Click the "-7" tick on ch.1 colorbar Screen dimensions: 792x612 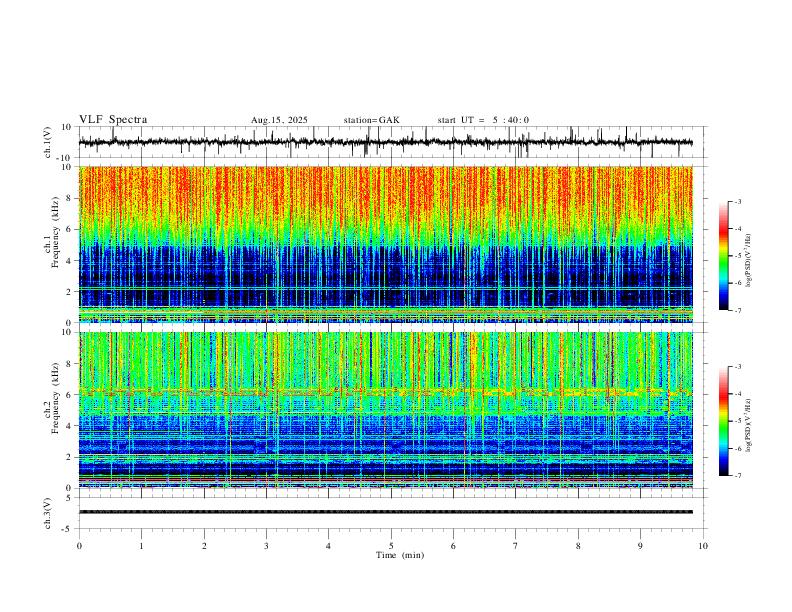(x=737, y=310)
